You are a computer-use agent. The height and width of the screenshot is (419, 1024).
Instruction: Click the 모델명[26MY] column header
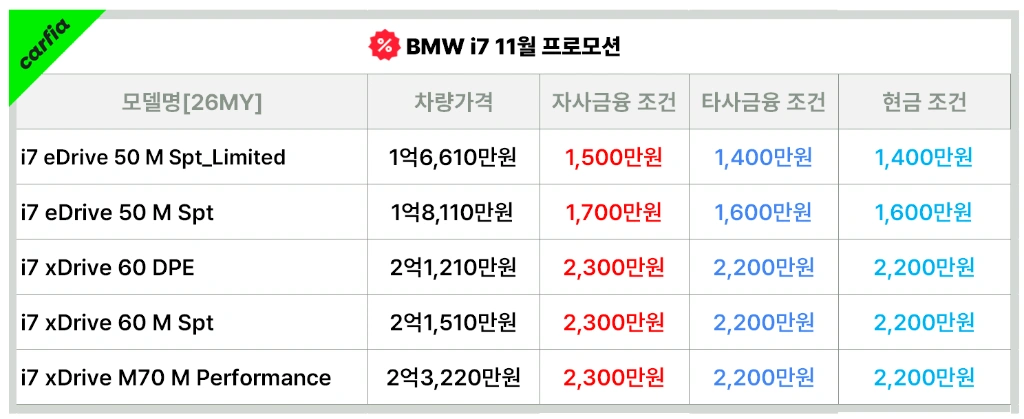(x=192, y=102)
